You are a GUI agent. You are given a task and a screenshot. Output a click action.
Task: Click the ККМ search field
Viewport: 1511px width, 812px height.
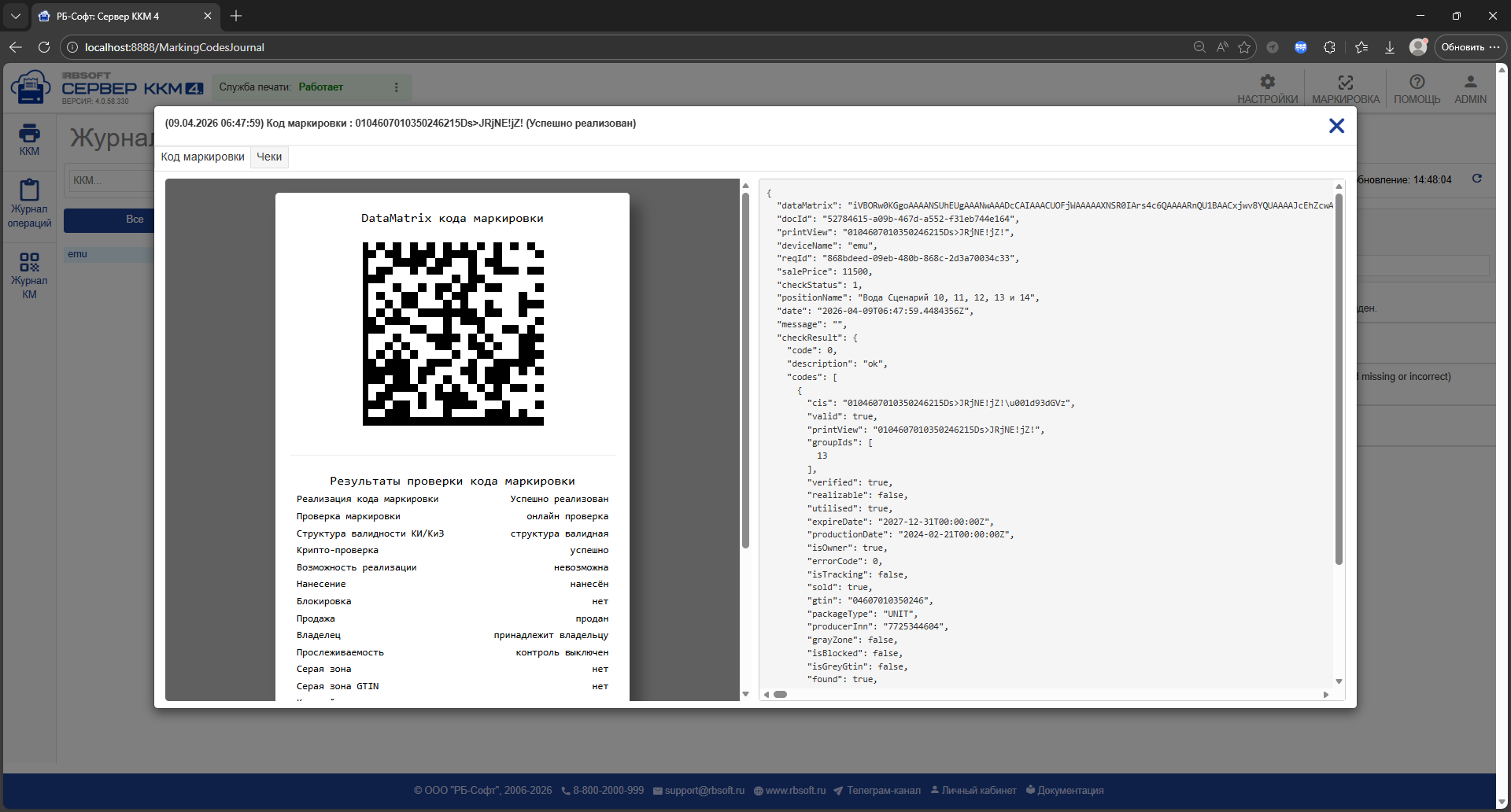pyautogui.click(x=111, y=181)
